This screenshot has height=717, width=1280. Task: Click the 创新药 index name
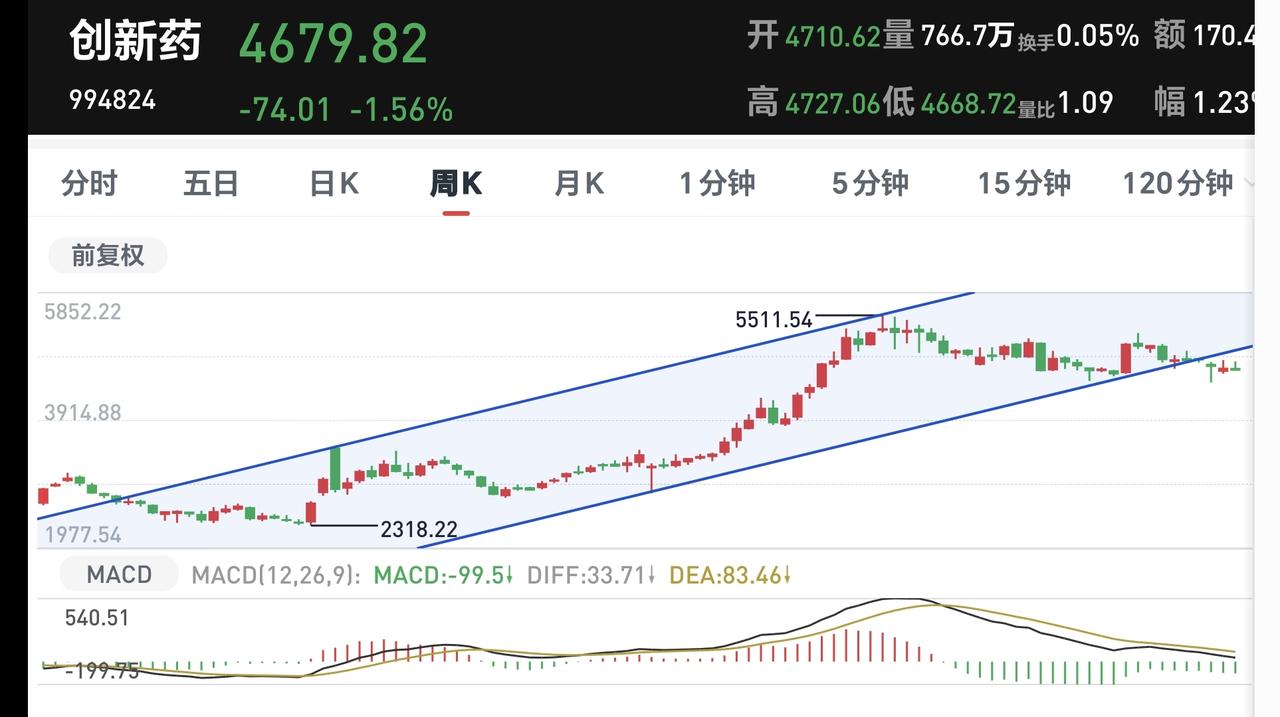135,42
